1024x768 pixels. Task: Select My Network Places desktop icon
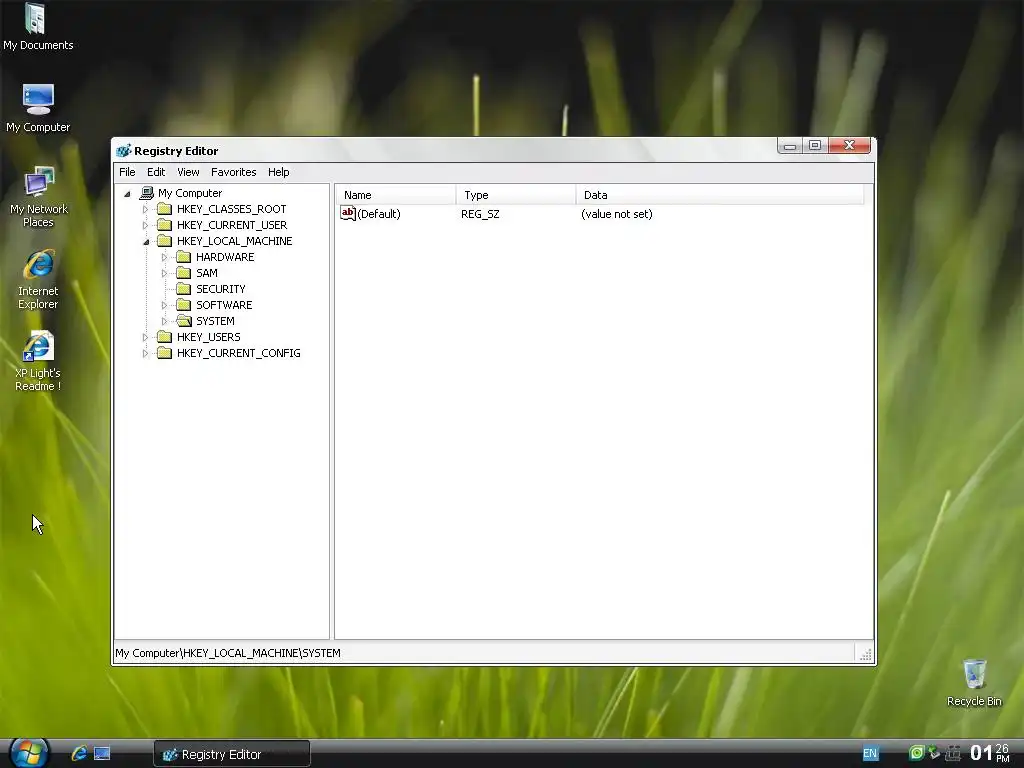pos(39,197)
